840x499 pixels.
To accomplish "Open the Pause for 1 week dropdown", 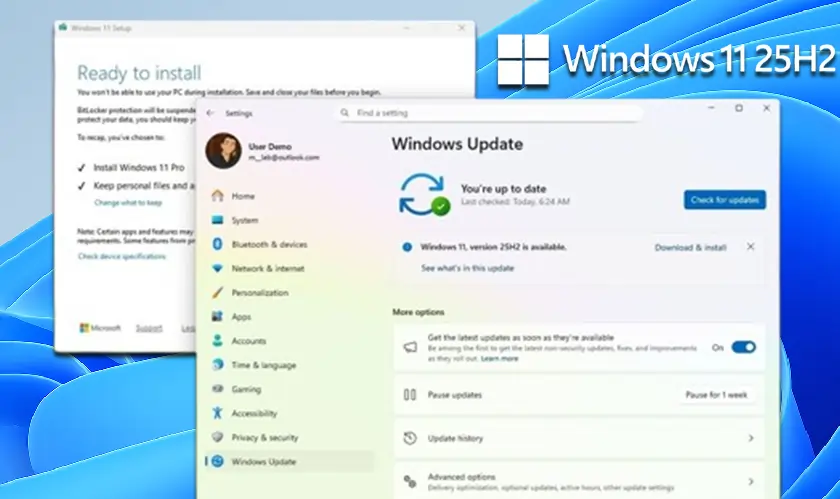I will pos(716,395).
